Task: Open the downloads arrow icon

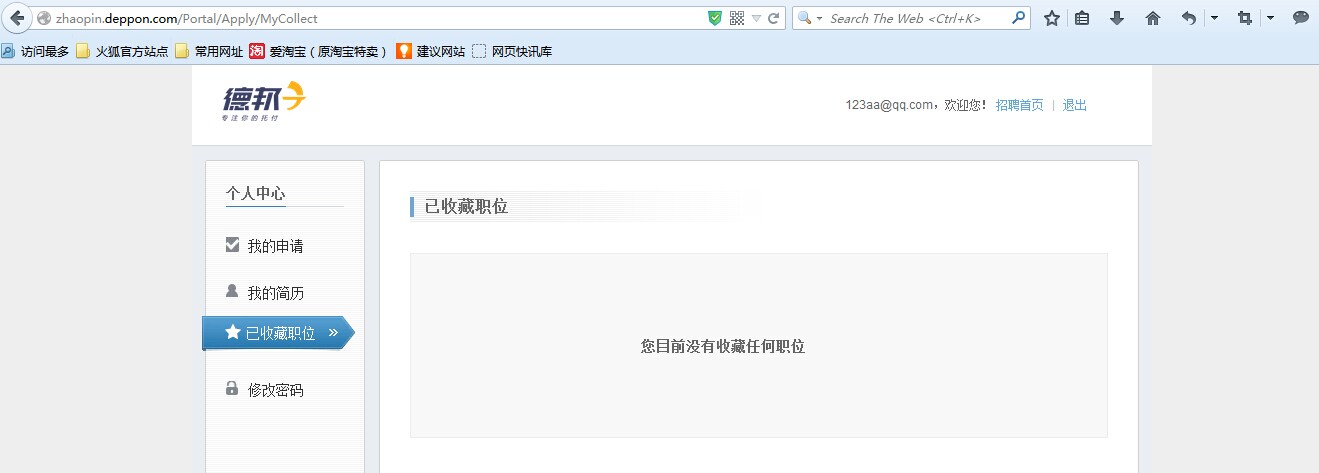Action: [1117, 18]
